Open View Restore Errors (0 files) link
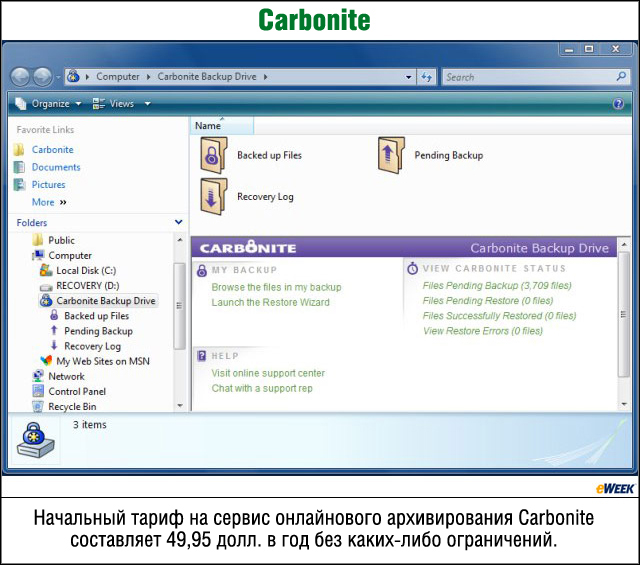The width and height of the screenshot is (640, 565). click(483, 331)
